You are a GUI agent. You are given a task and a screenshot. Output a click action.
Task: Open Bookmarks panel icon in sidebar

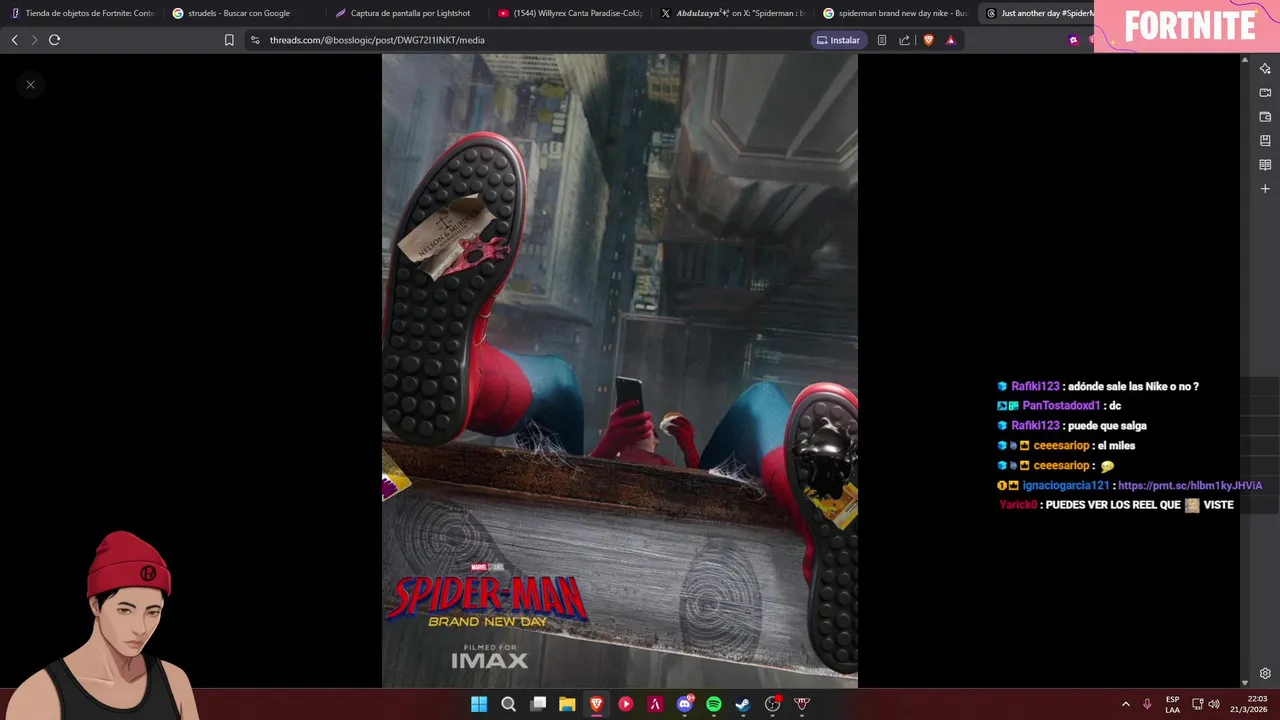click(1265, 141)
